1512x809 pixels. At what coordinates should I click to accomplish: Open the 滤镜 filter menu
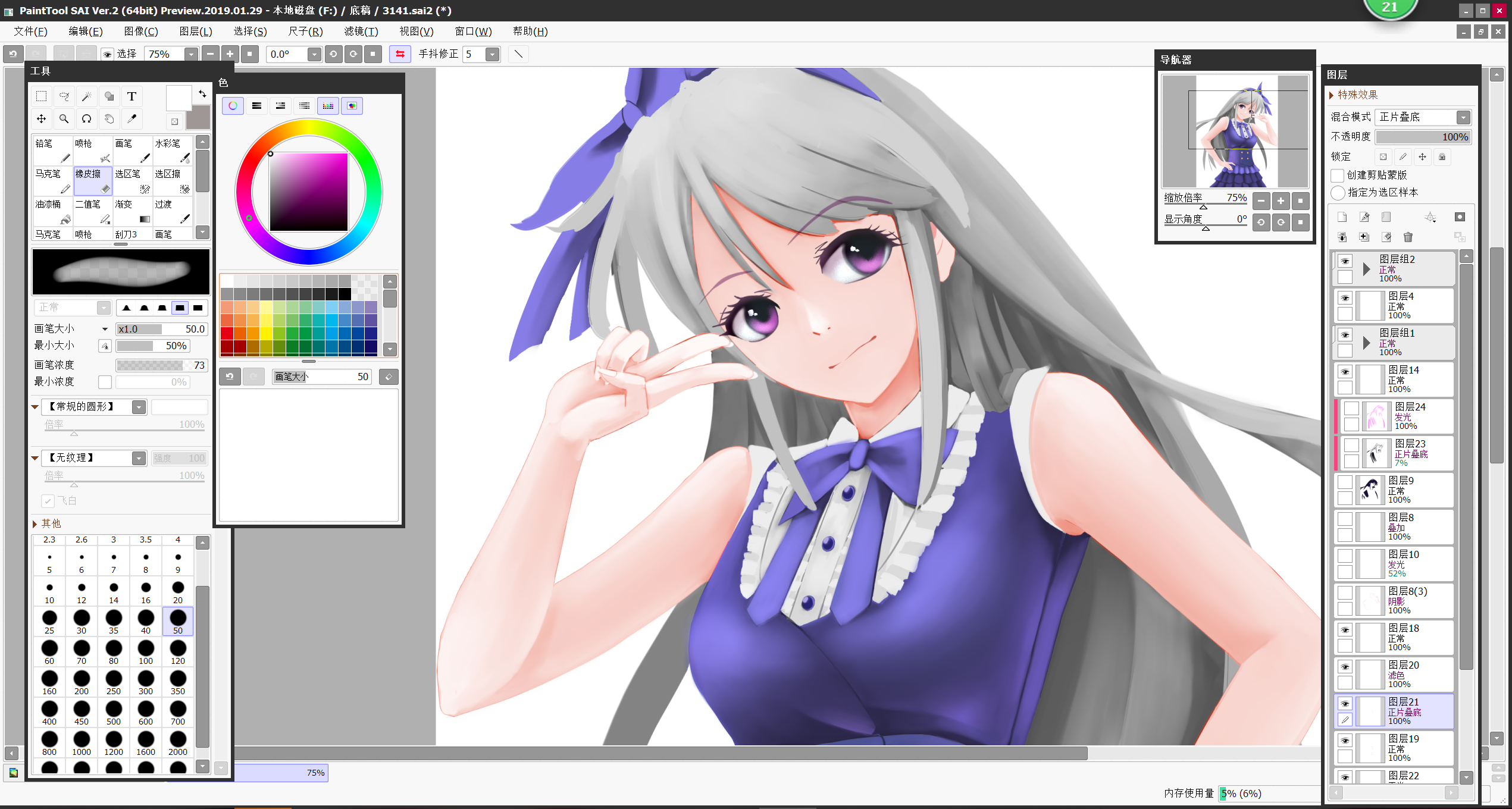tap(361, 32)
